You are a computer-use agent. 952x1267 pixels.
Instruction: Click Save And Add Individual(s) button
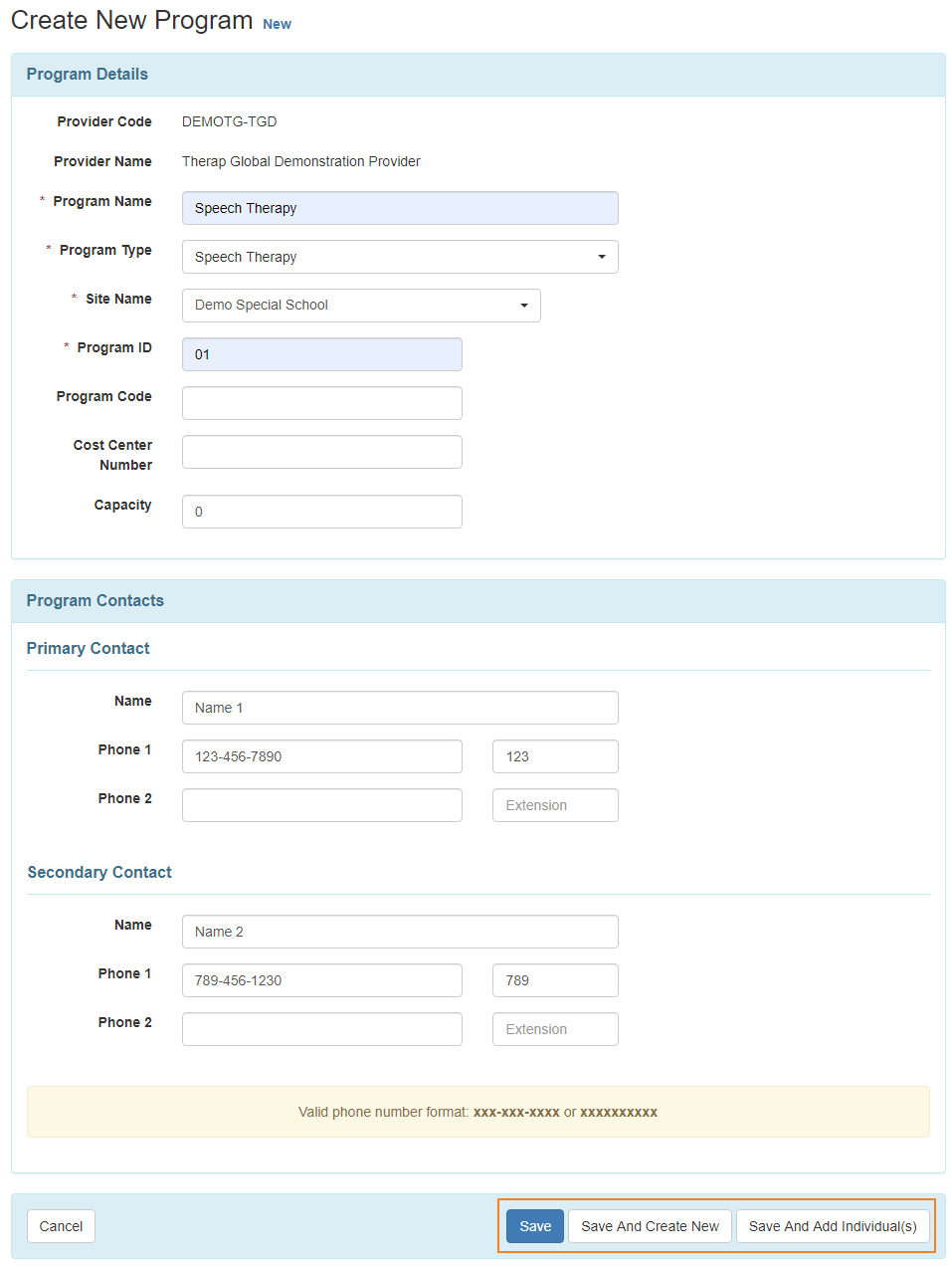[833, 1226]
